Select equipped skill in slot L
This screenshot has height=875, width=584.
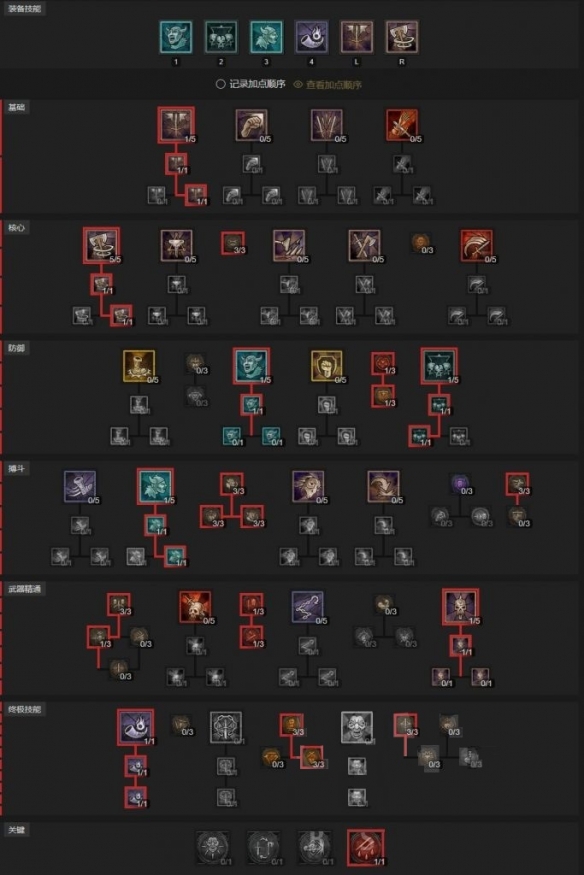pyautogui.click(x=356, y=37)
